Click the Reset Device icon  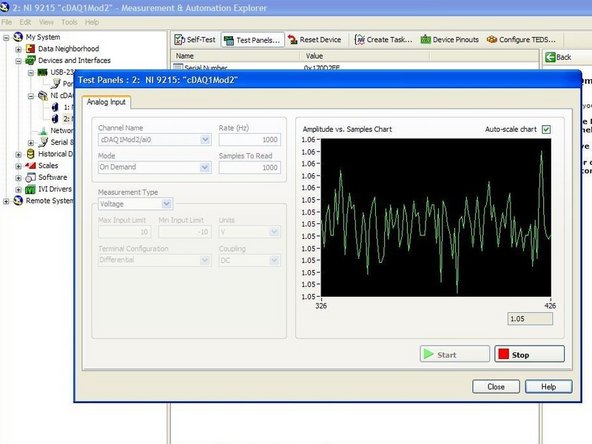[292, 39]
